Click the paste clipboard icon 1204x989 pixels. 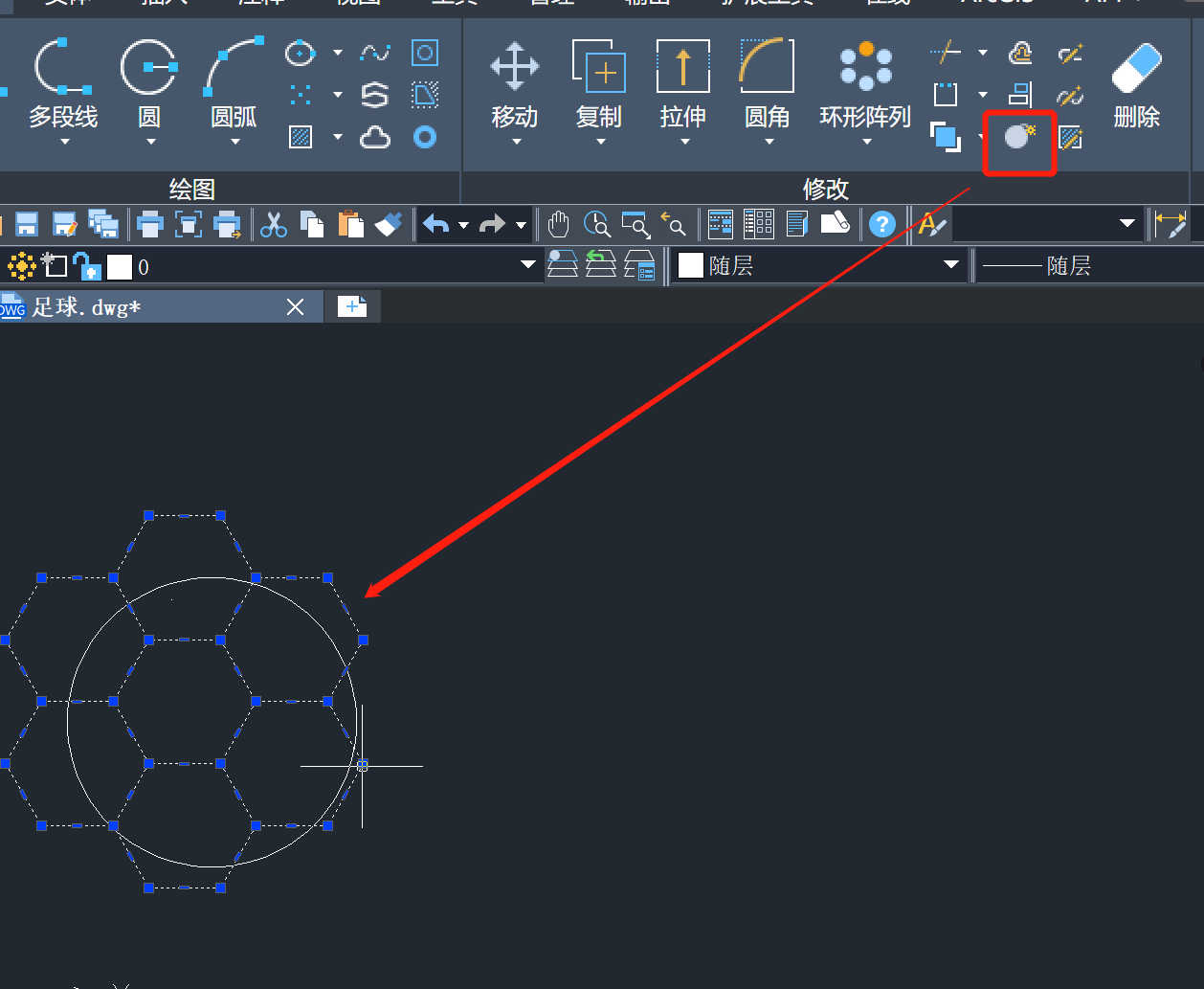coord(351,225)
